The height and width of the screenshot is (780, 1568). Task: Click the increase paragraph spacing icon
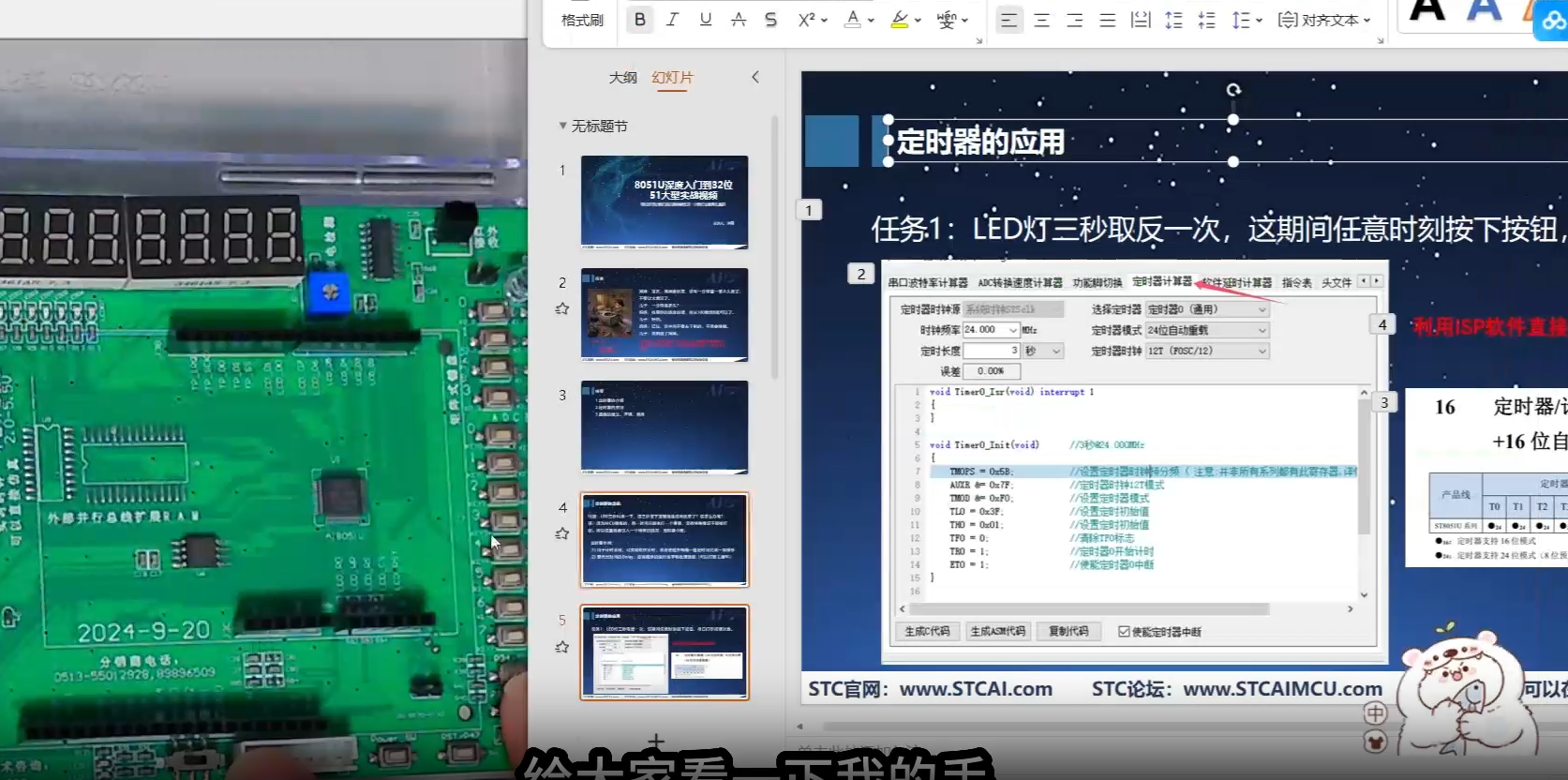point(1173,20)
